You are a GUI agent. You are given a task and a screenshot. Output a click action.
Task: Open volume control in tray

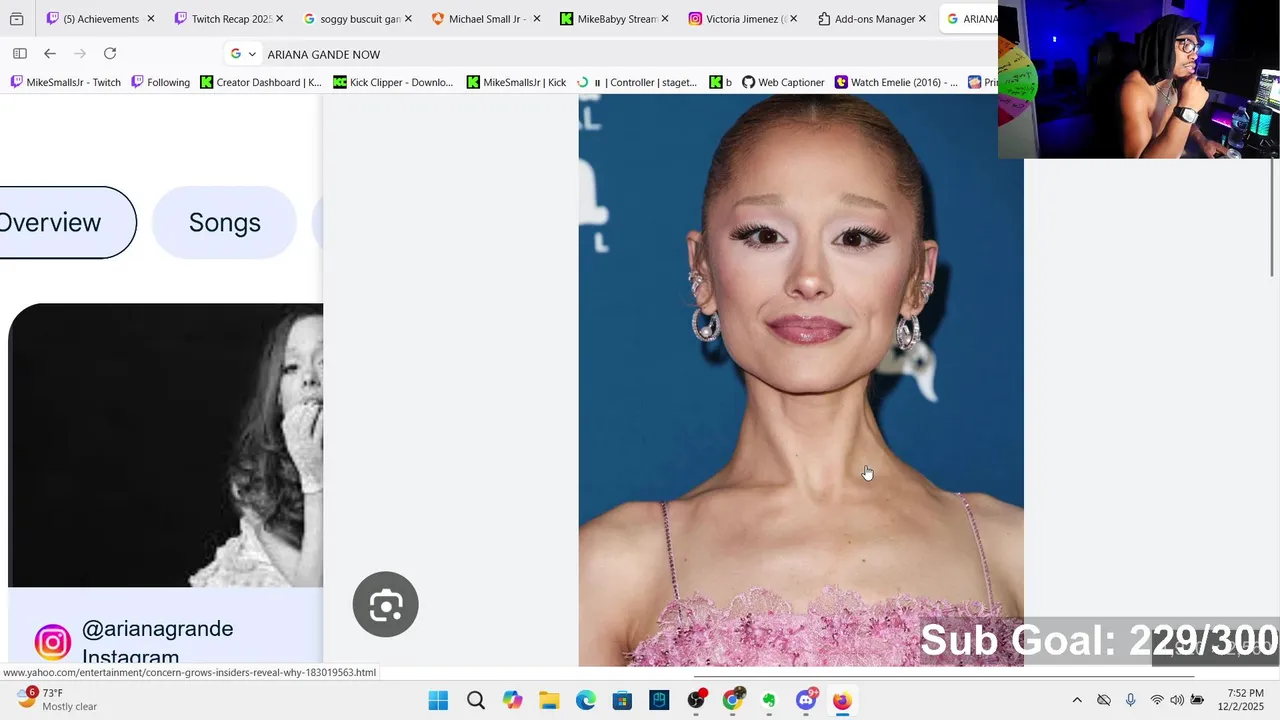[x=1177, y=700]
